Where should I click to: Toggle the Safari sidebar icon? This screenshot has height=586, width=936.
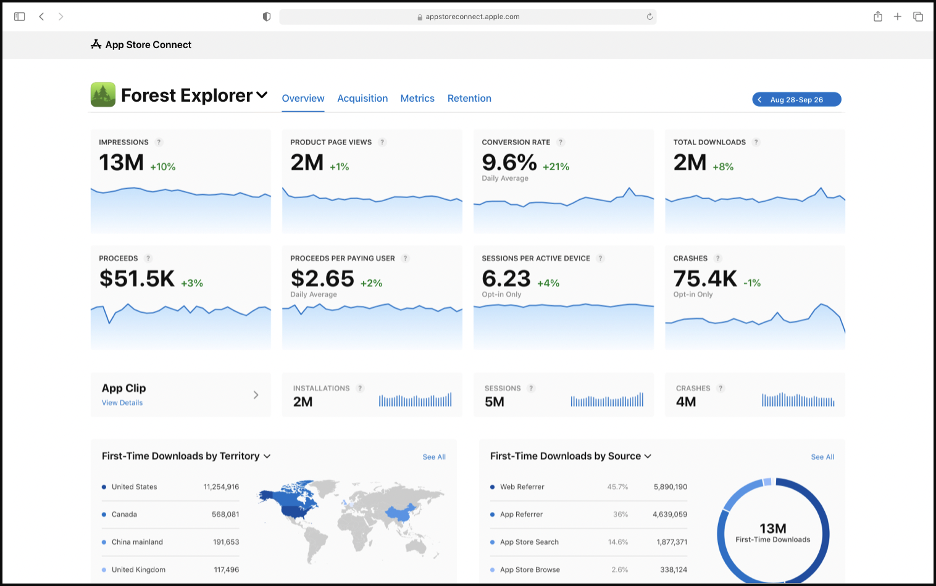pos(19,16)
